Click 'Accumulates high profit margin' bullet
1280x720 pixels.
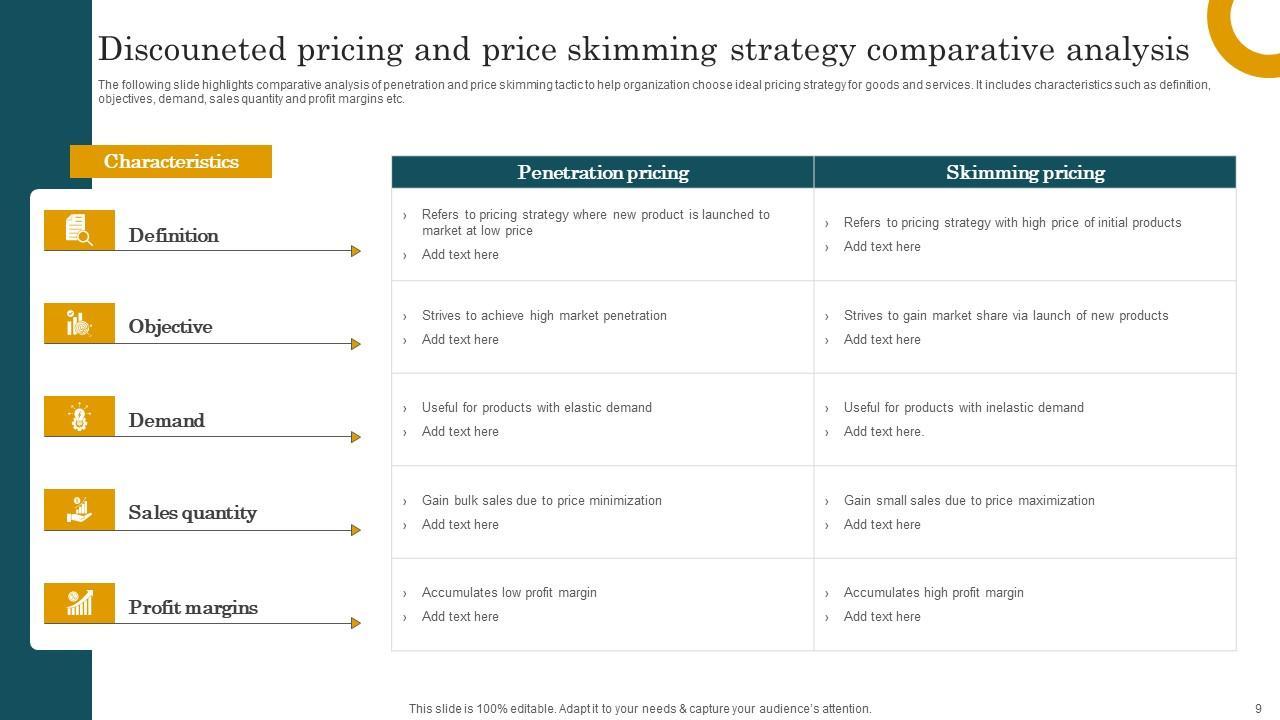pos(933,592)
